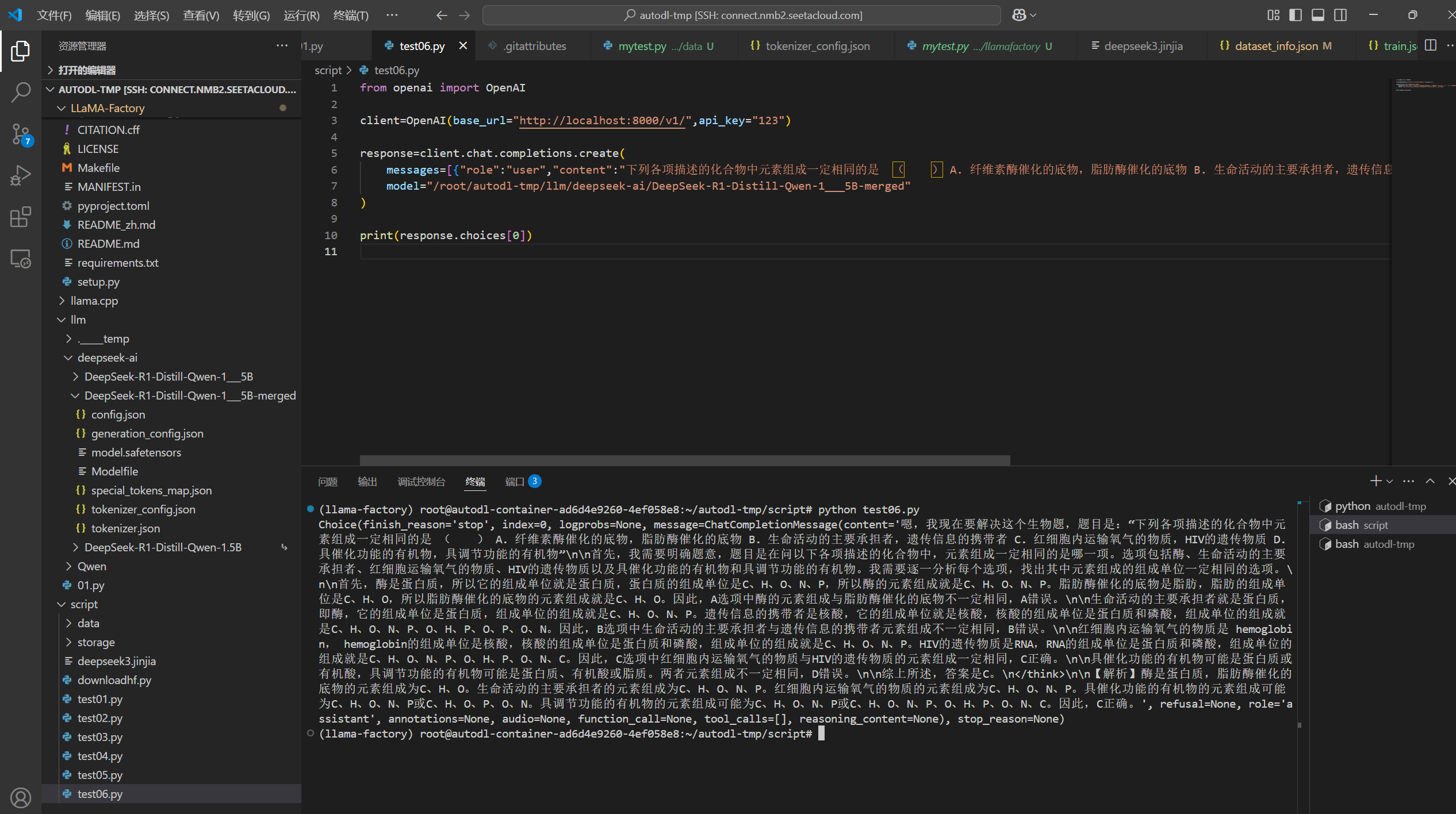The image size is (1456, 814).
Task: Toggle the Secondary Side Bar
Action: [x=1340, y=15]
